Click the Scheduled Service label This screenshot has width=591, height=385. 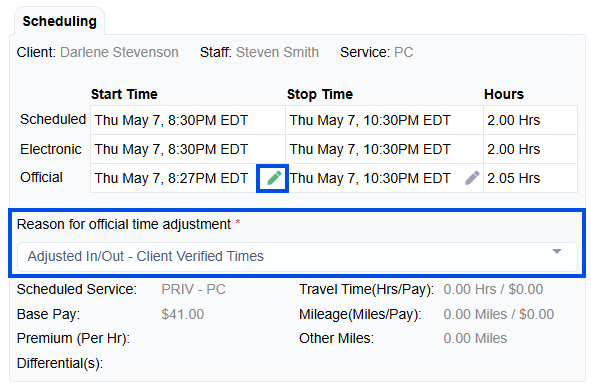point(77,289)
